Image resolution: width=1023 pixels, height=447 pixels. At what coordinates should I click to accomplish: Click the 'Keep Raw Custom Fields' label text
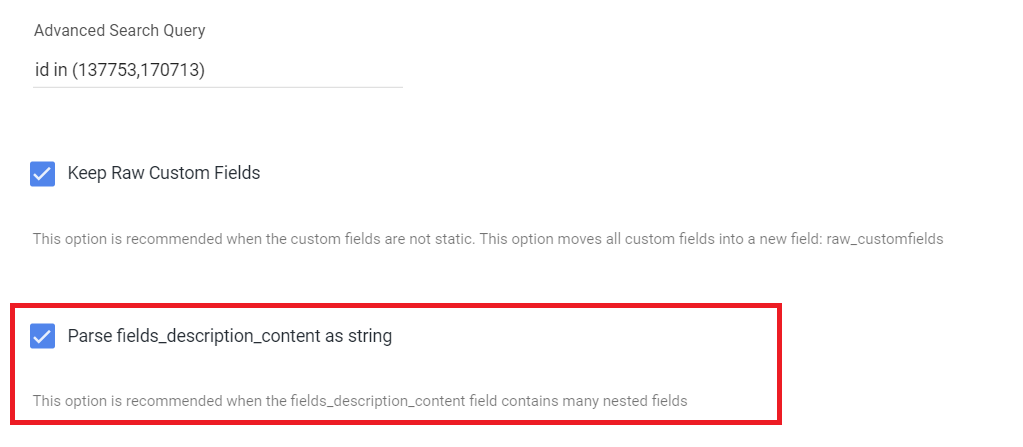164,173
